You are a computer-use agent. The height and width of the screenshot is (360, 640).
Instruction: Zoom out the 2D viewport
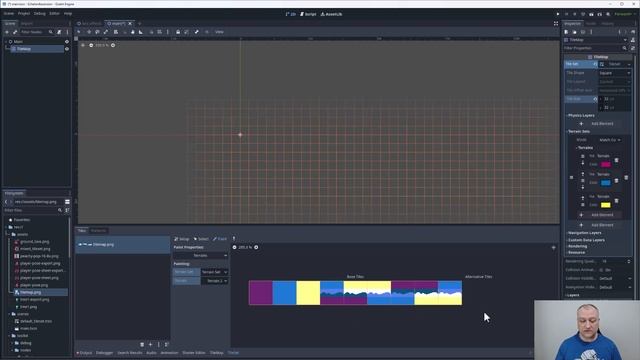(x=91, y=45)
